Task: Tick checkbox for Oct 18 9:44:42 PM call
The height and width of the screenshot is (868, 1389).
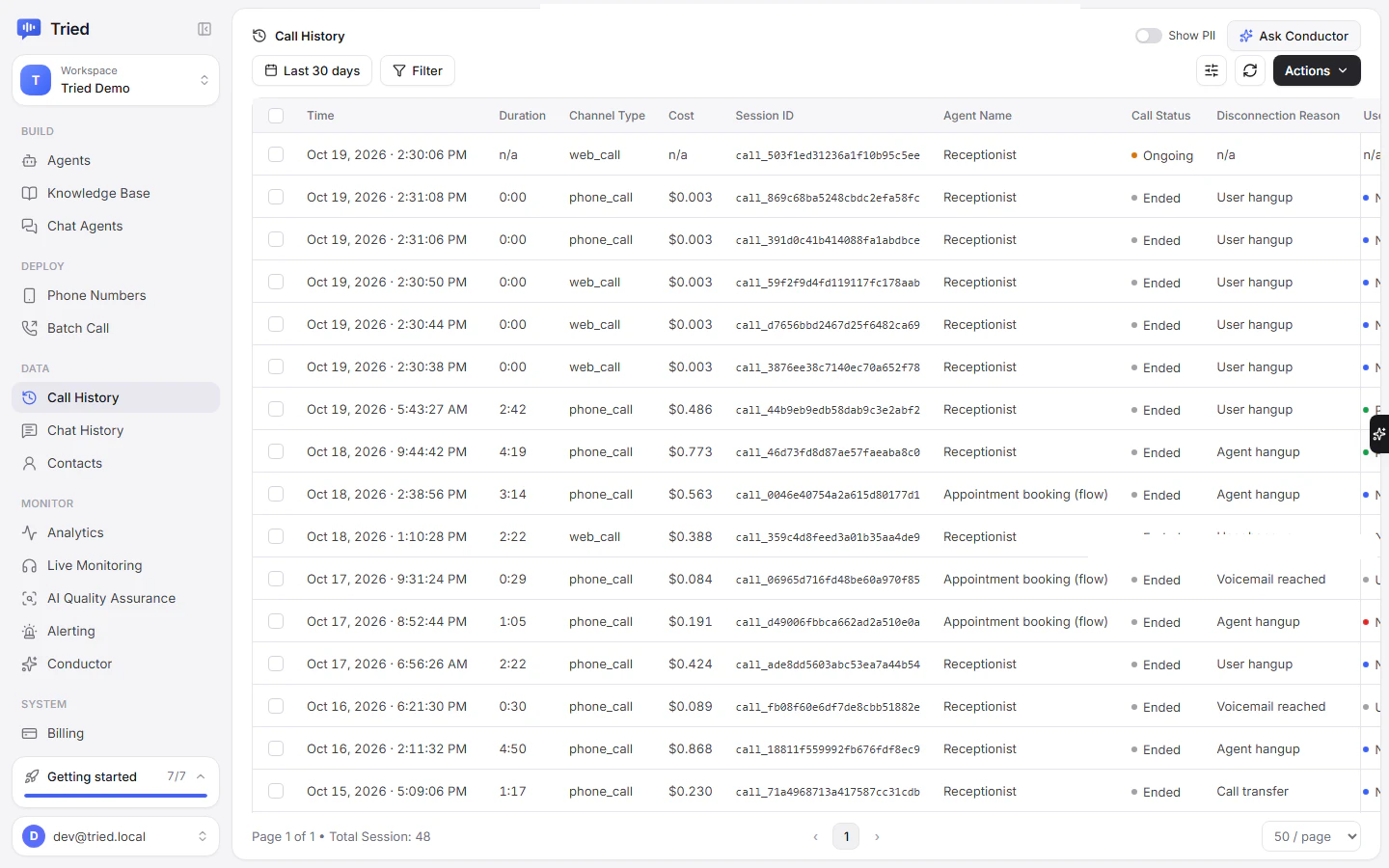Action: [276, 451]
